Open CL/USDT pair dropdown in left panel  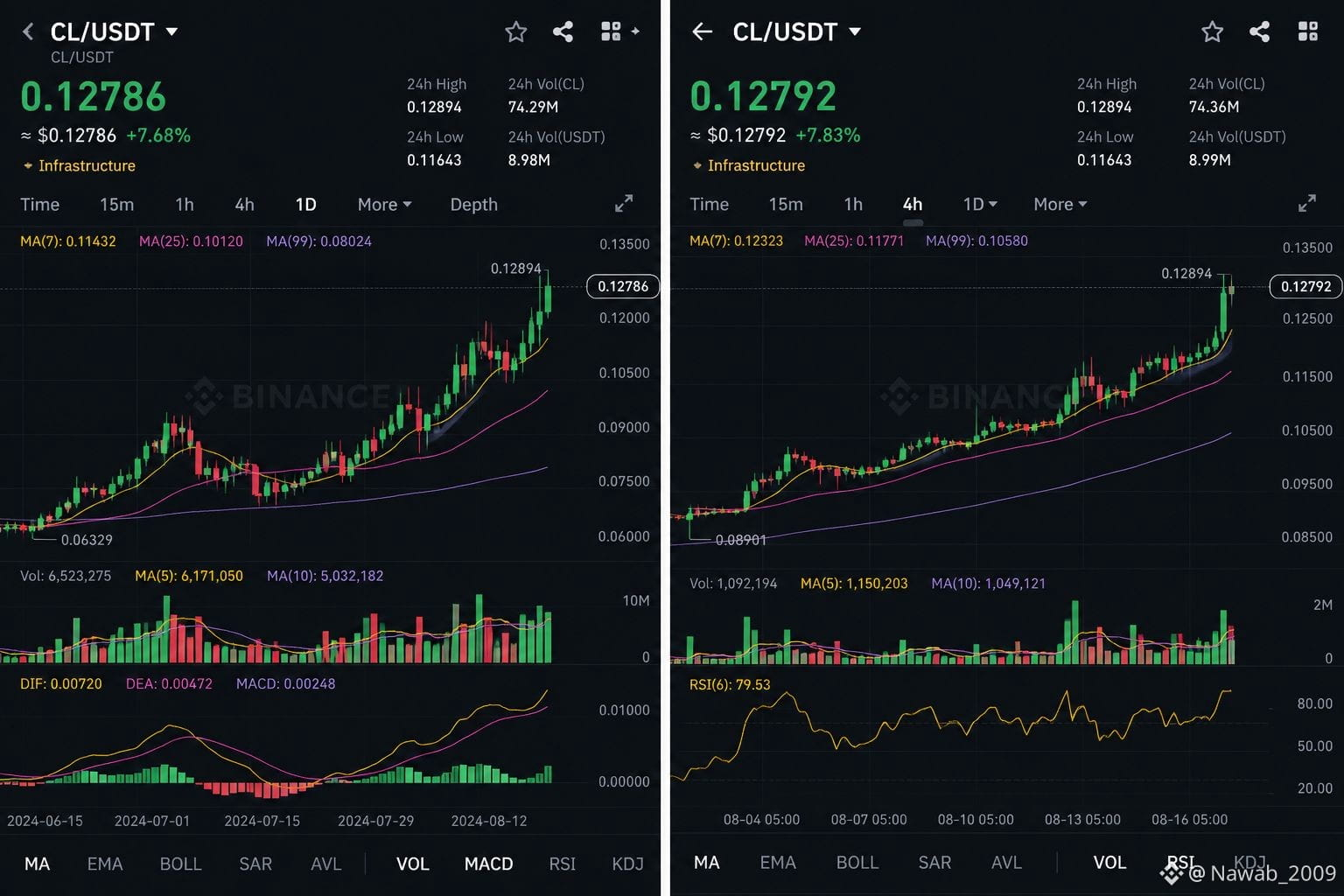[114, 32]
